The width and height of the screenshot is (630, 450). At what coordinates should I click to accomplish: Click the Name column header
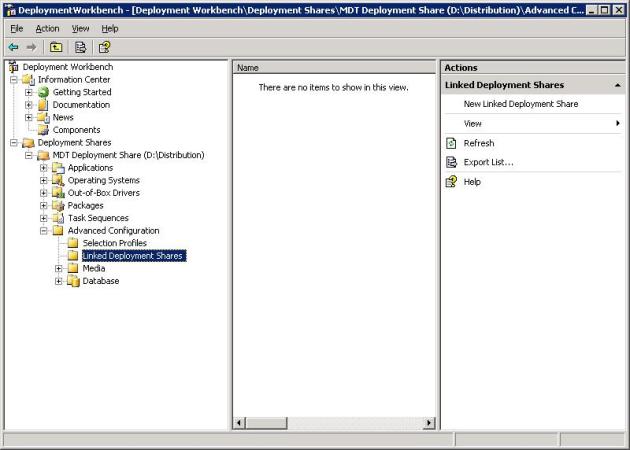tap(334, 68)
